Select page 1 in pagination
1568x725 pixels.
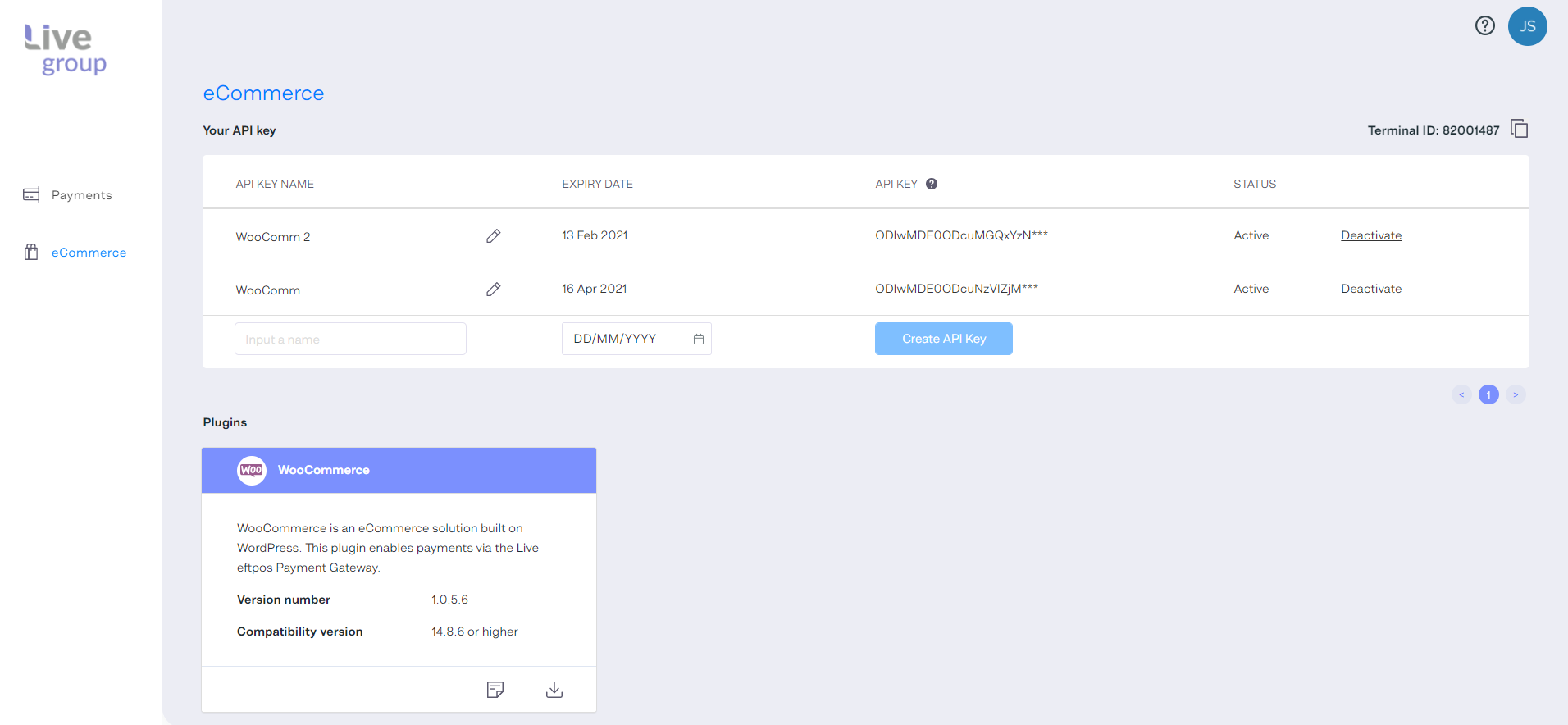1488,394
